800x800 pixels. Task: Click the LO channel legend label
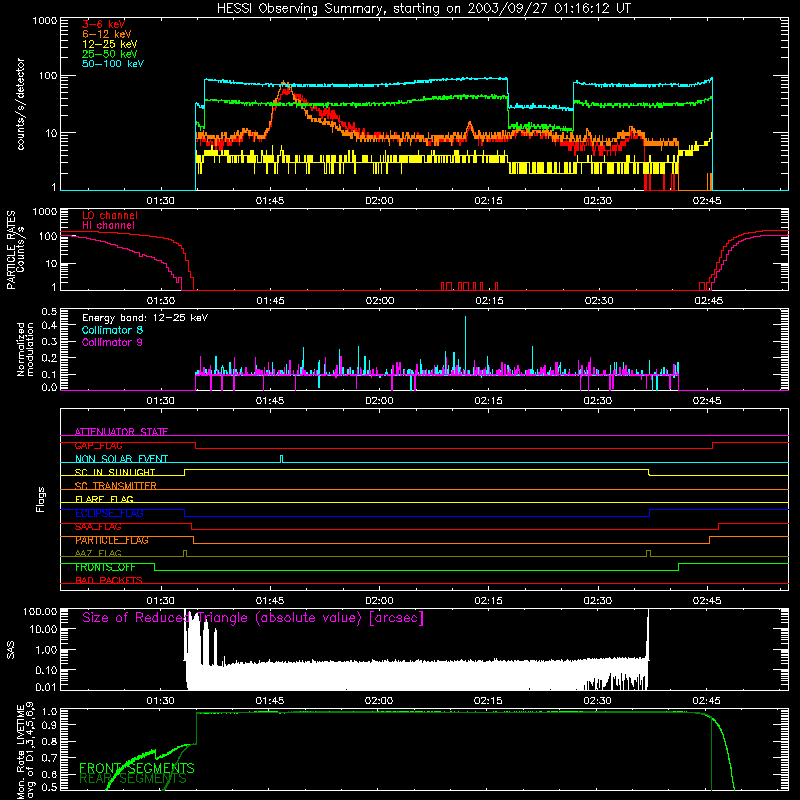[110, 215]
